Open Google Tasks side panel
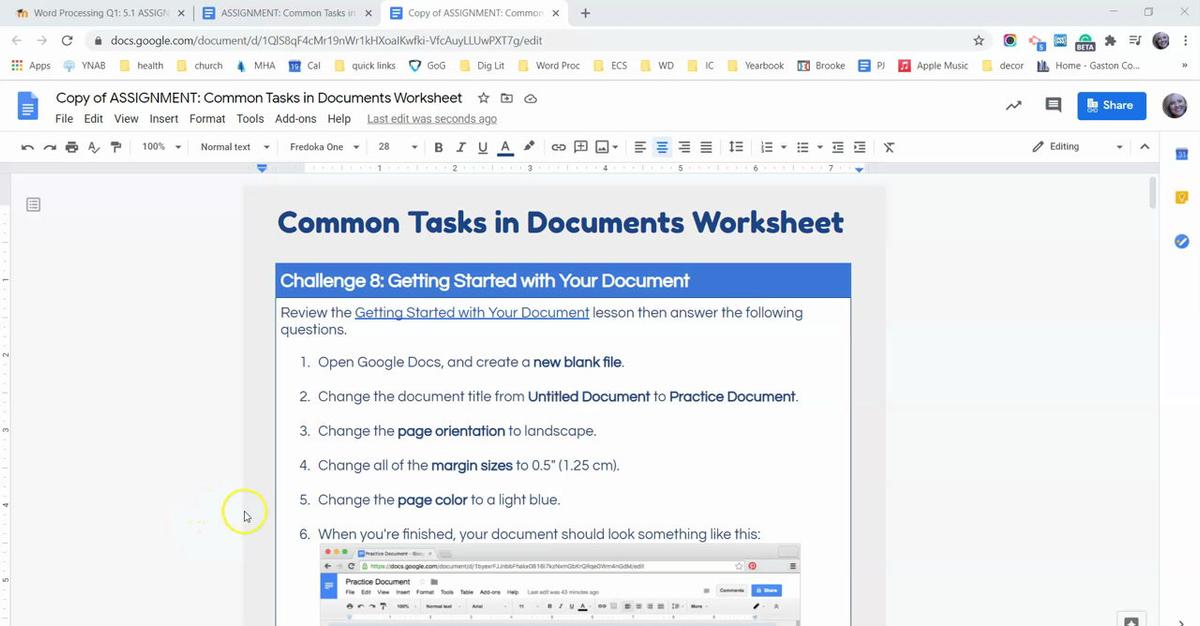The width and height of the screenshot is (1200, 626). pos(1181,241)
